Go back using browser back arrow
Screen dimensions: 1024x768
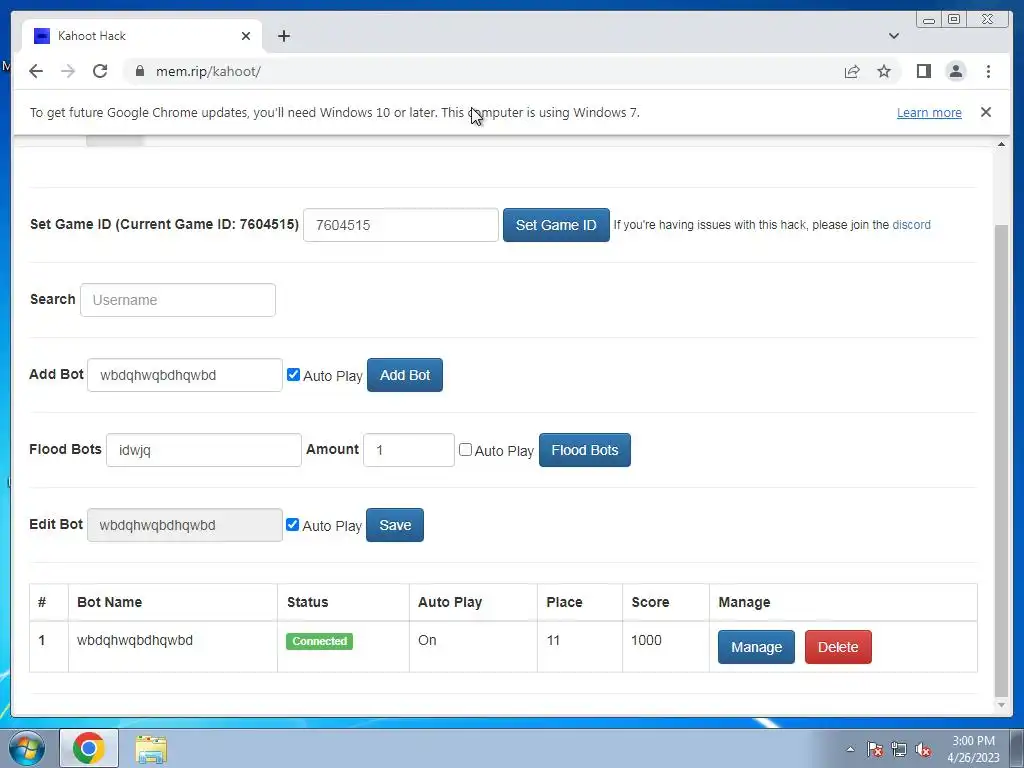[x=36, y=71]
